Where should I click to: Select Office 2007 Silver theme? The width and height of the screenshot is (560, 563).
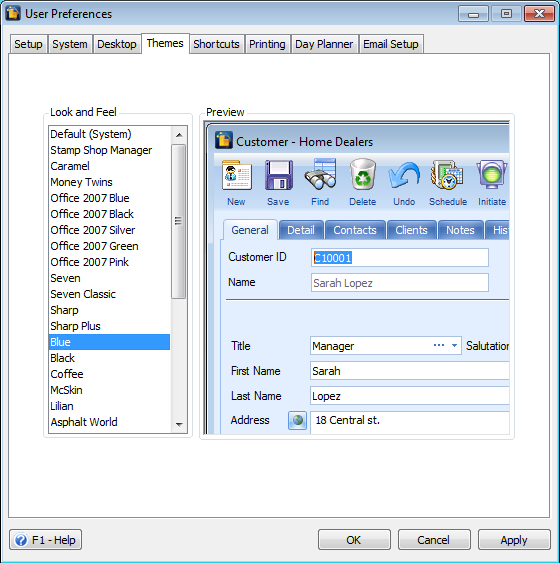click(109, 230)
